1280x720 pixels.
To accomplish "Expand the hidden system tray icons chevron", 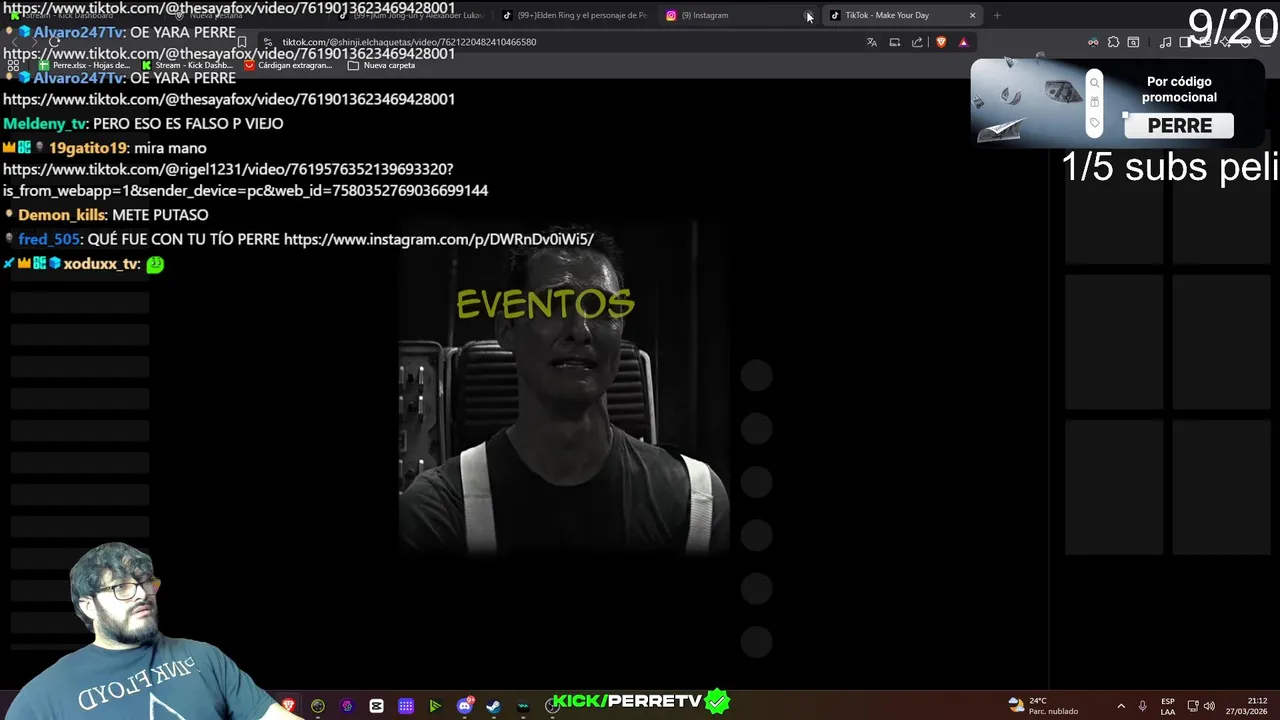I will pos(1120,706).
